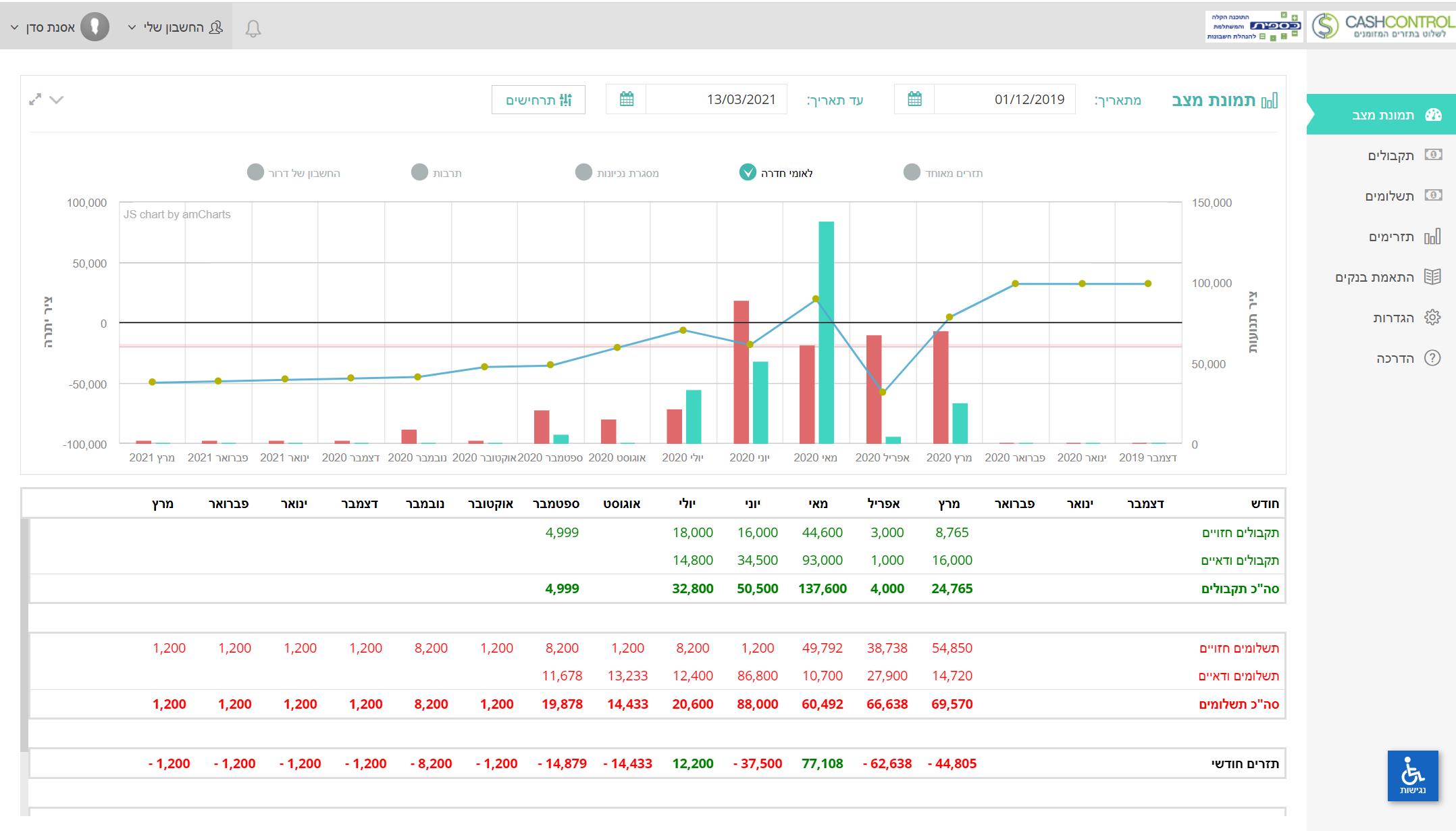Click the עד תאריך date input field
Screen dimensions: 1456x831
(717, 99)
